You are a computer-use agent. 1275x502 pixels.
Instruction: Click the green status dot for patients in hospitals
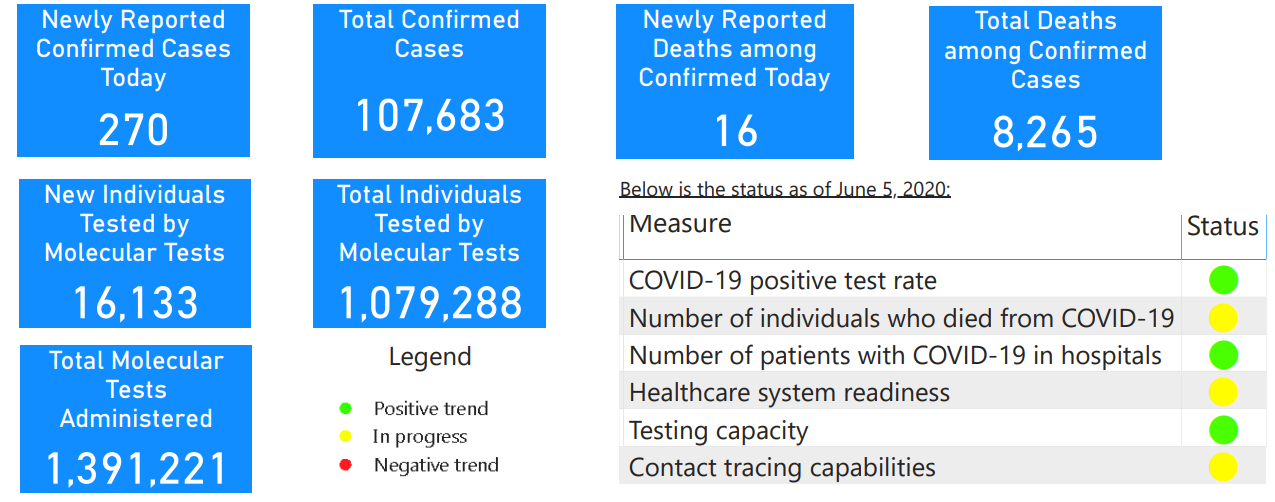click(1223, 355)
